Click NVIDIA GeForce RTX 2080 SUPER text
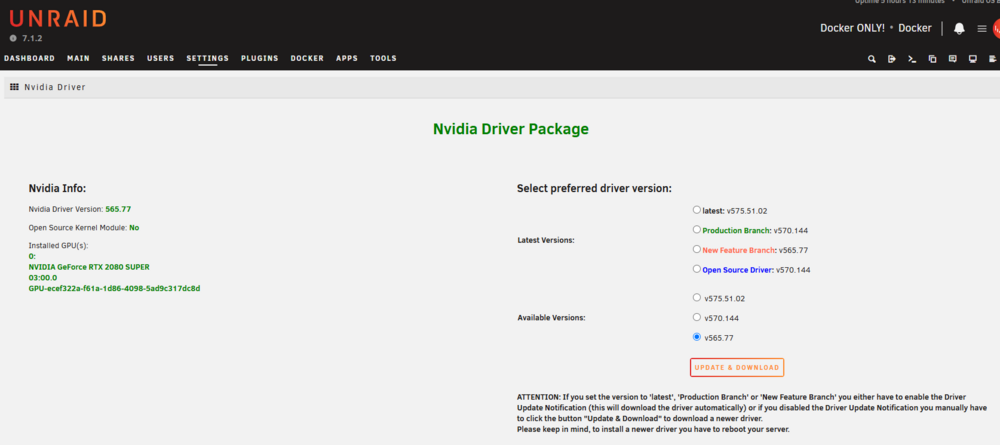The width and height of the screenshot is (1000, 445). [89, 267]
